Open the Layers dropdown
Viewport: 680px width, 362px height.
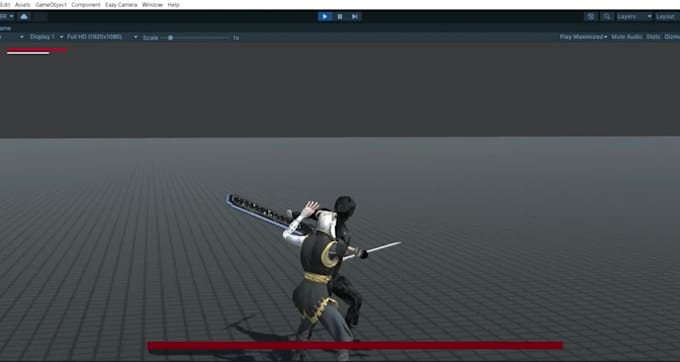tap(634, 16)
